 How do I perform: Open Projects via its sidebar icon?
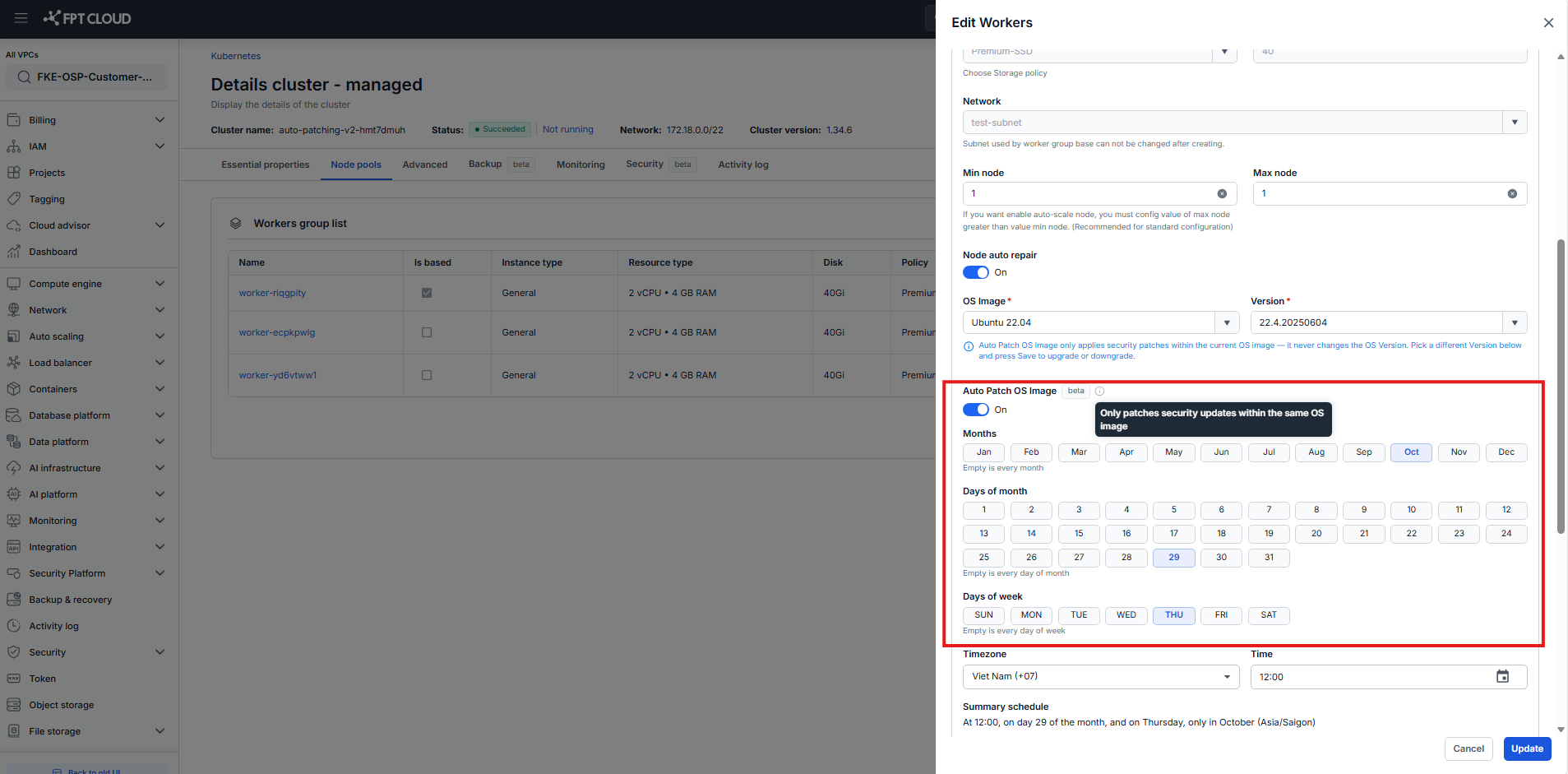tap(14, 173)
